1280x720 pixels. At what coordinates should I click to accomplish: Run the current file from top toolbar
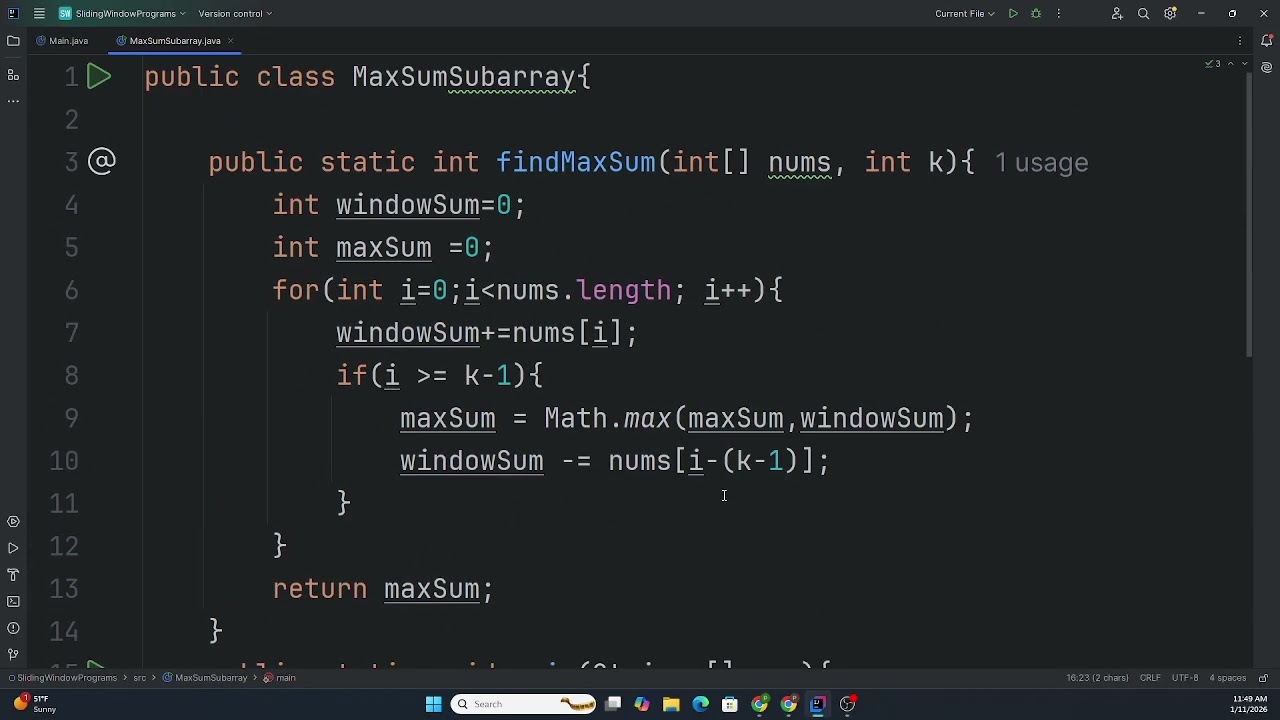tap(1013, 14)
